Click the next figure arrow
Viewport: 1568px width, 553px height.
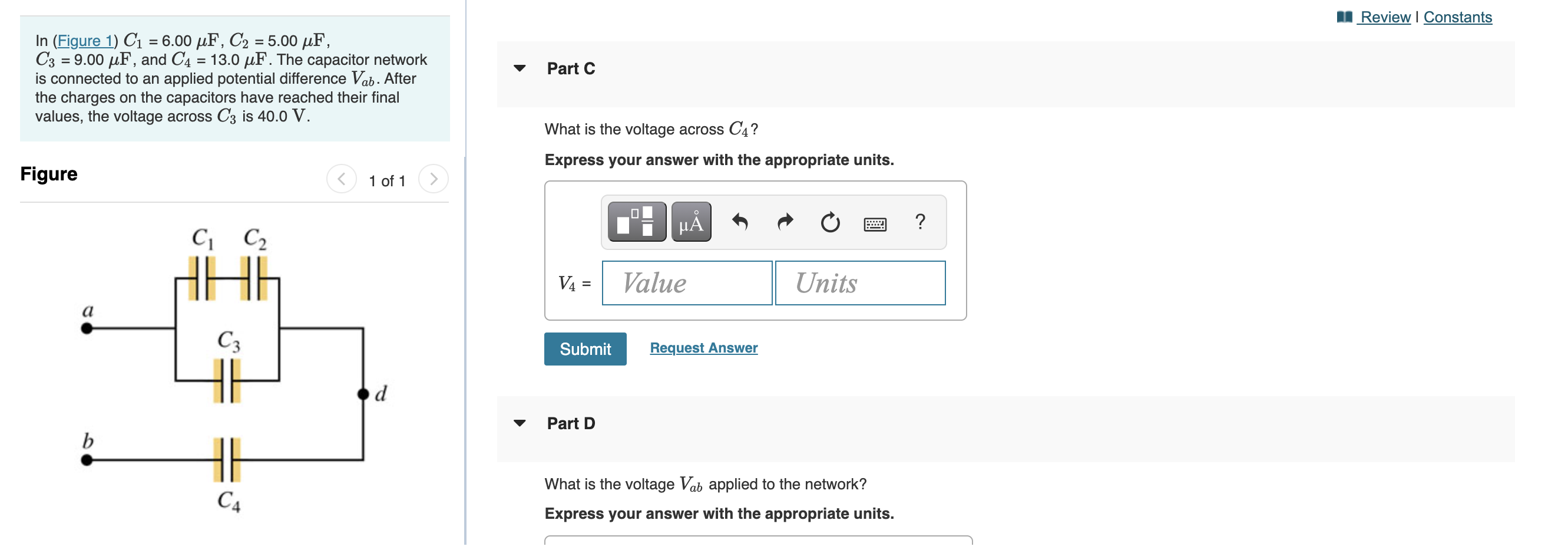click(x=433, y=179)
